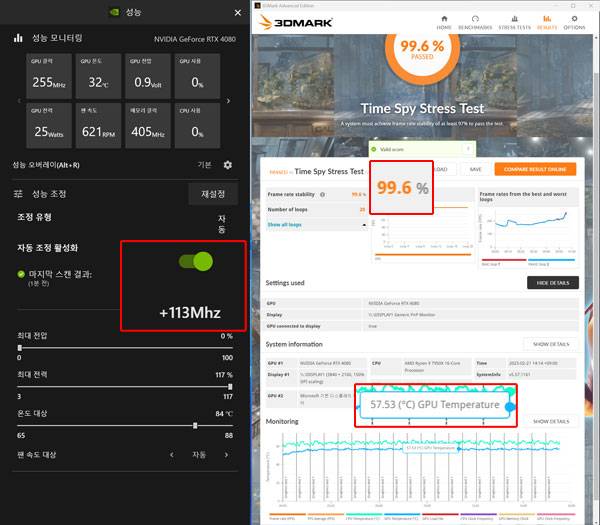
Task: Open 3DMark OPTIONS gear
Action: coord(575,23)
